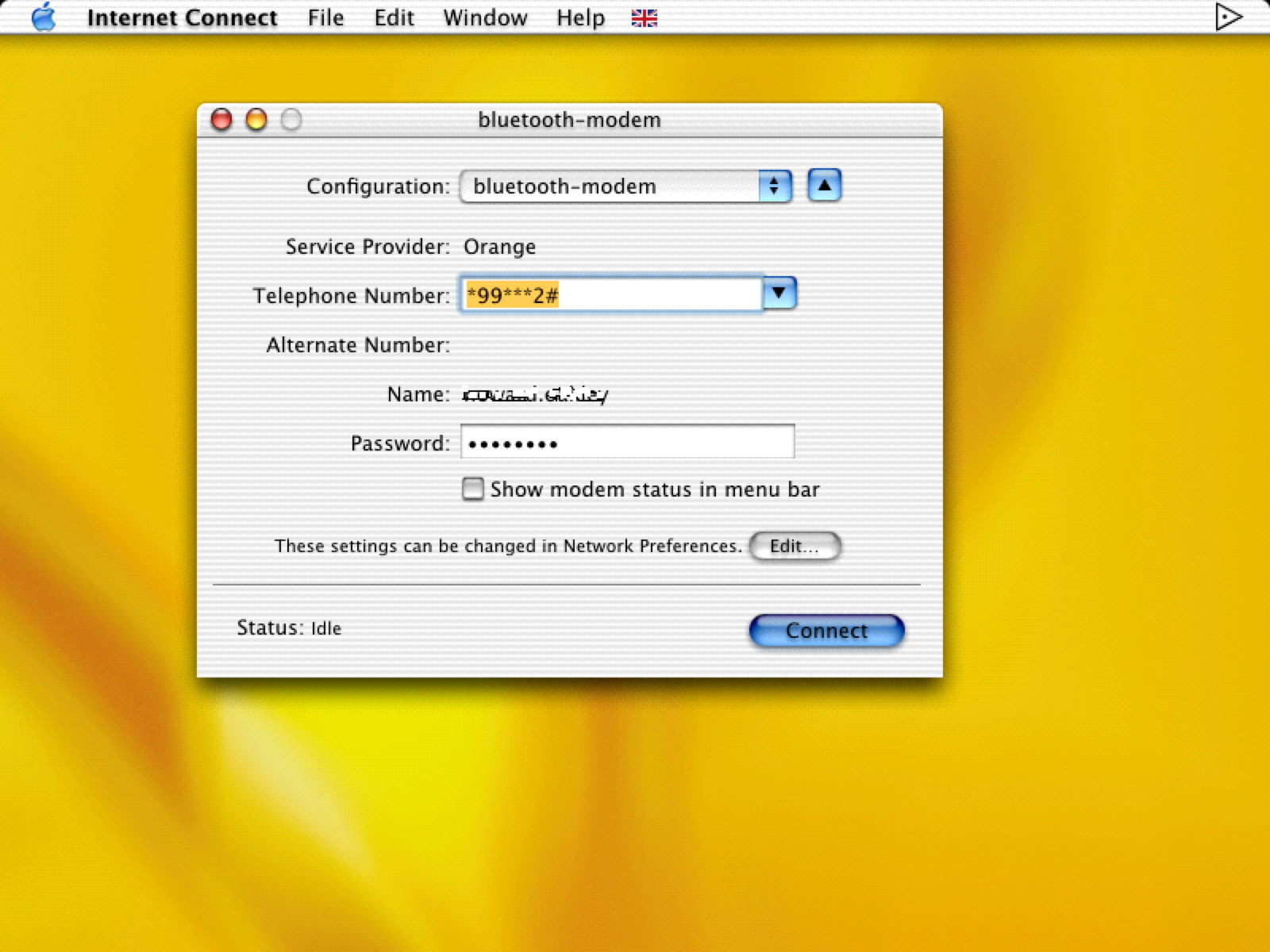Enable Show modem status in menu bar
Screen dimensions: 1270x952
(473, 489)
